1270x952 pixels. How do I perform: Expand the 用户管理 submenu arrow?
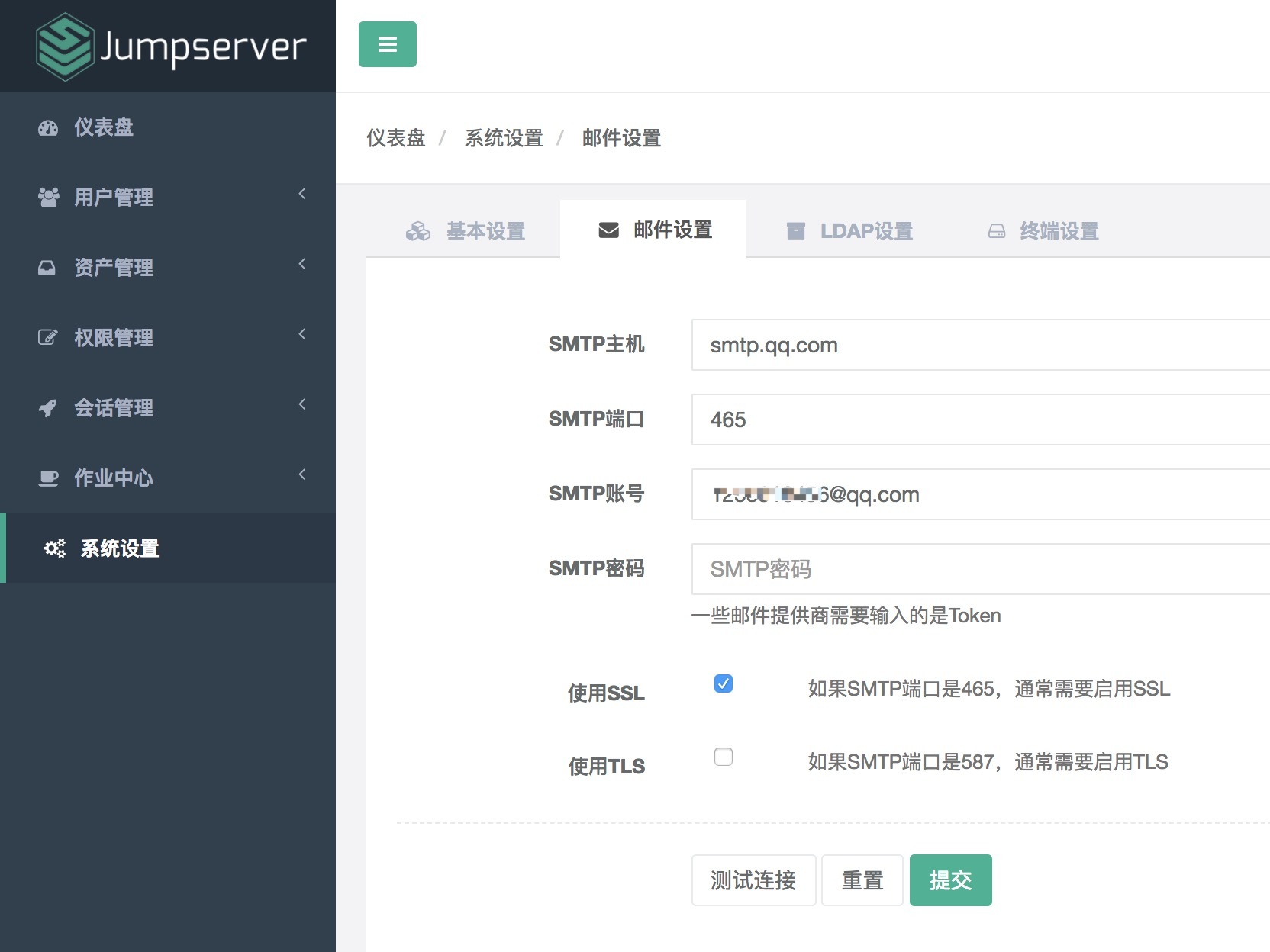(302, 194)
